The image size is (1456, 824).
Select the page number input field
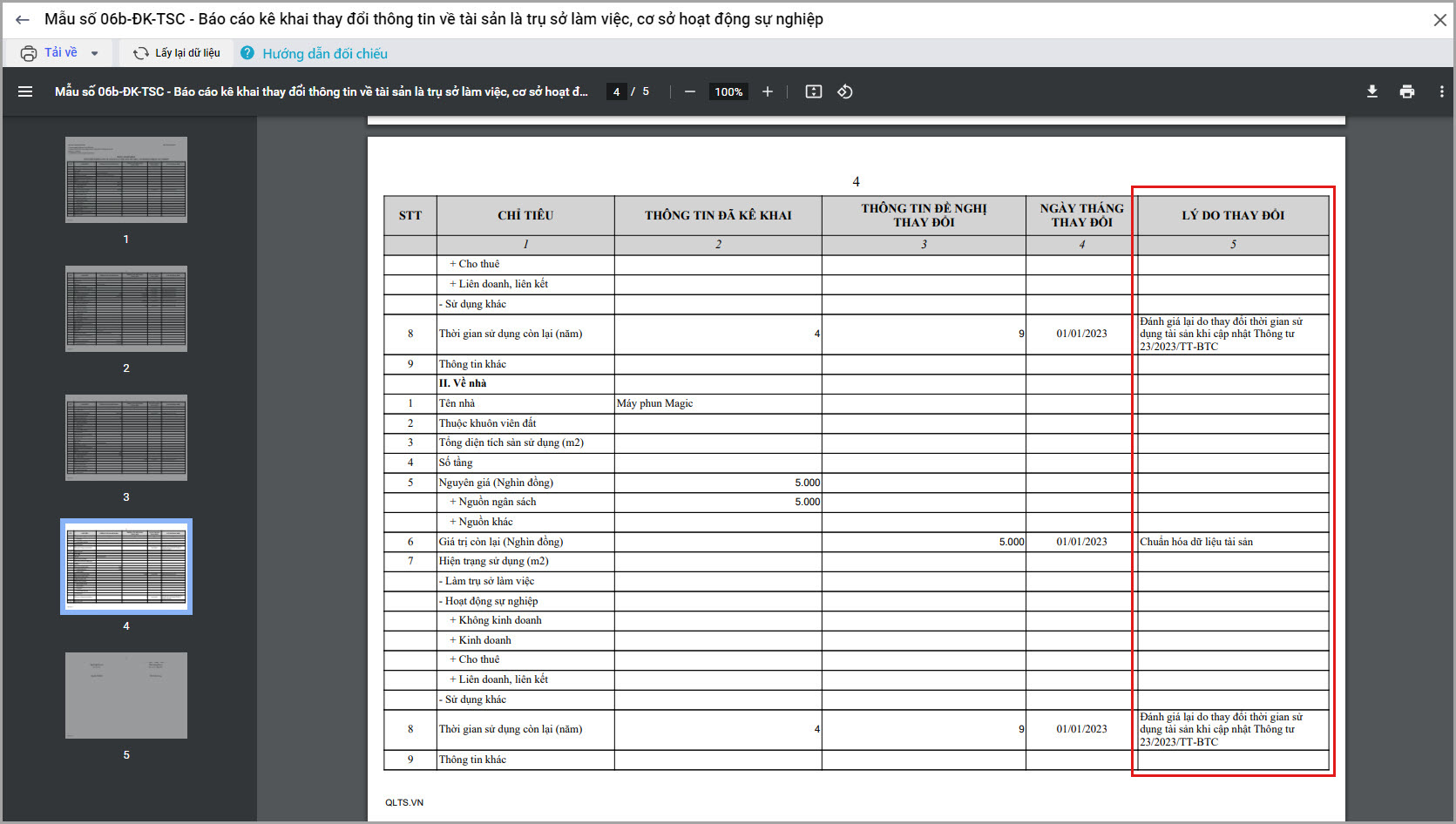point(616,91)
